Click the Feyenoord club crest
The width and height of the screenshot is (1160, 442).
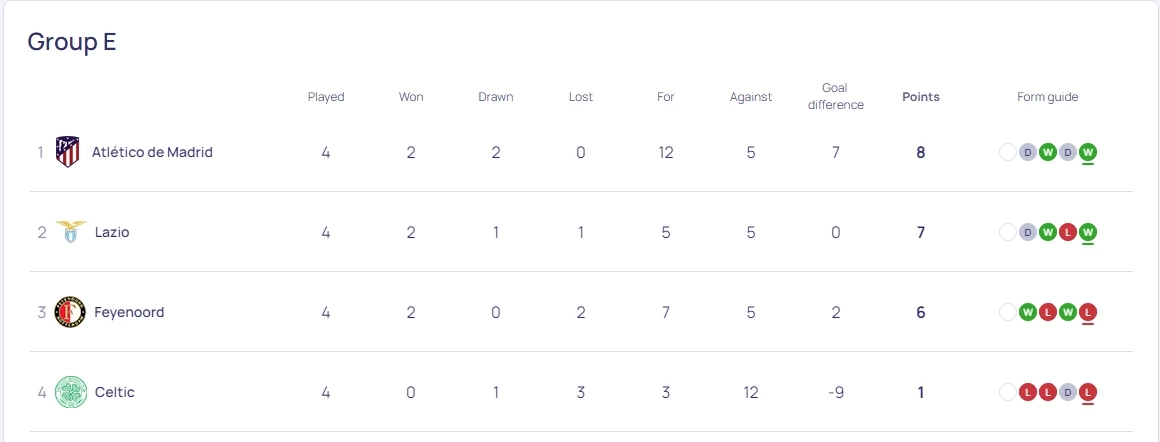tap(70, 312)
